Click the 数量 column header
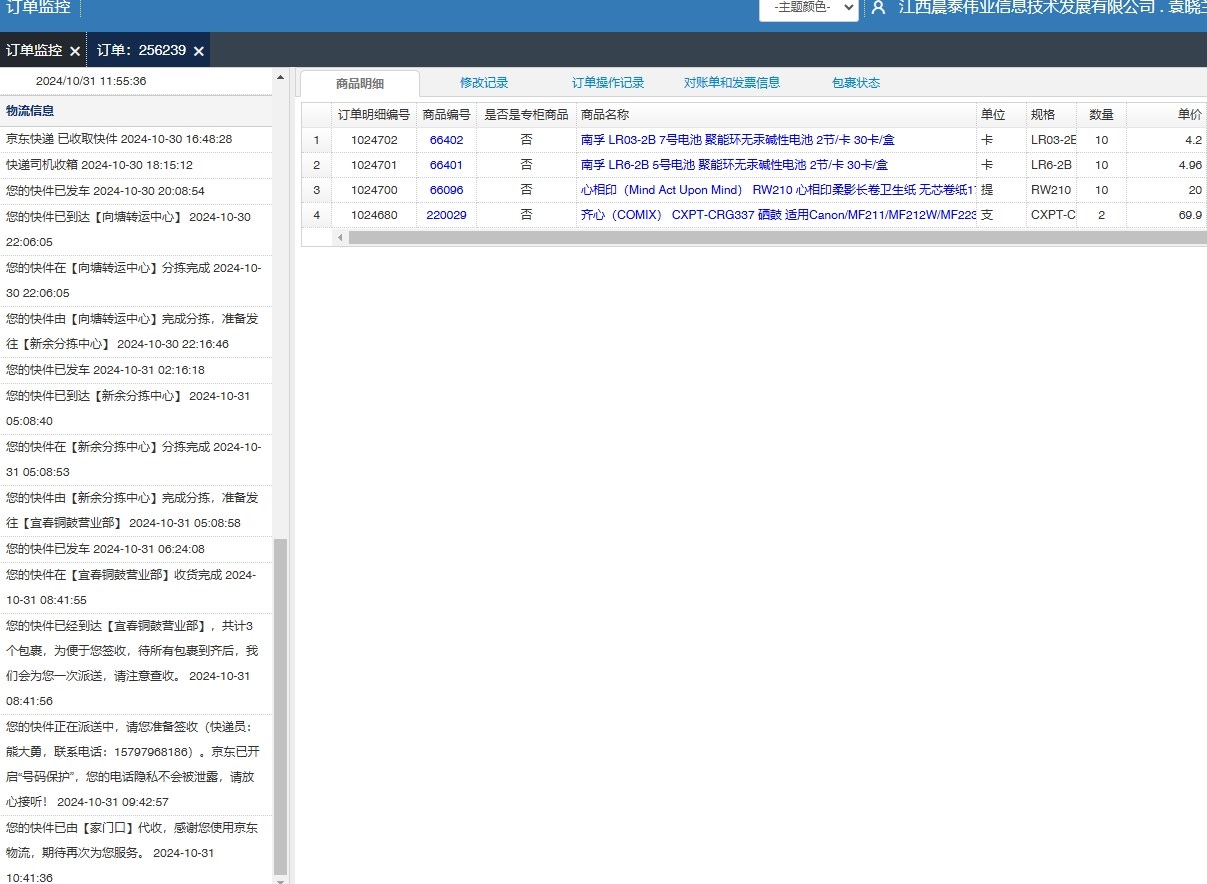Image resolution: width=1207 pixels, height=884 pixels. click(1101, 115)
